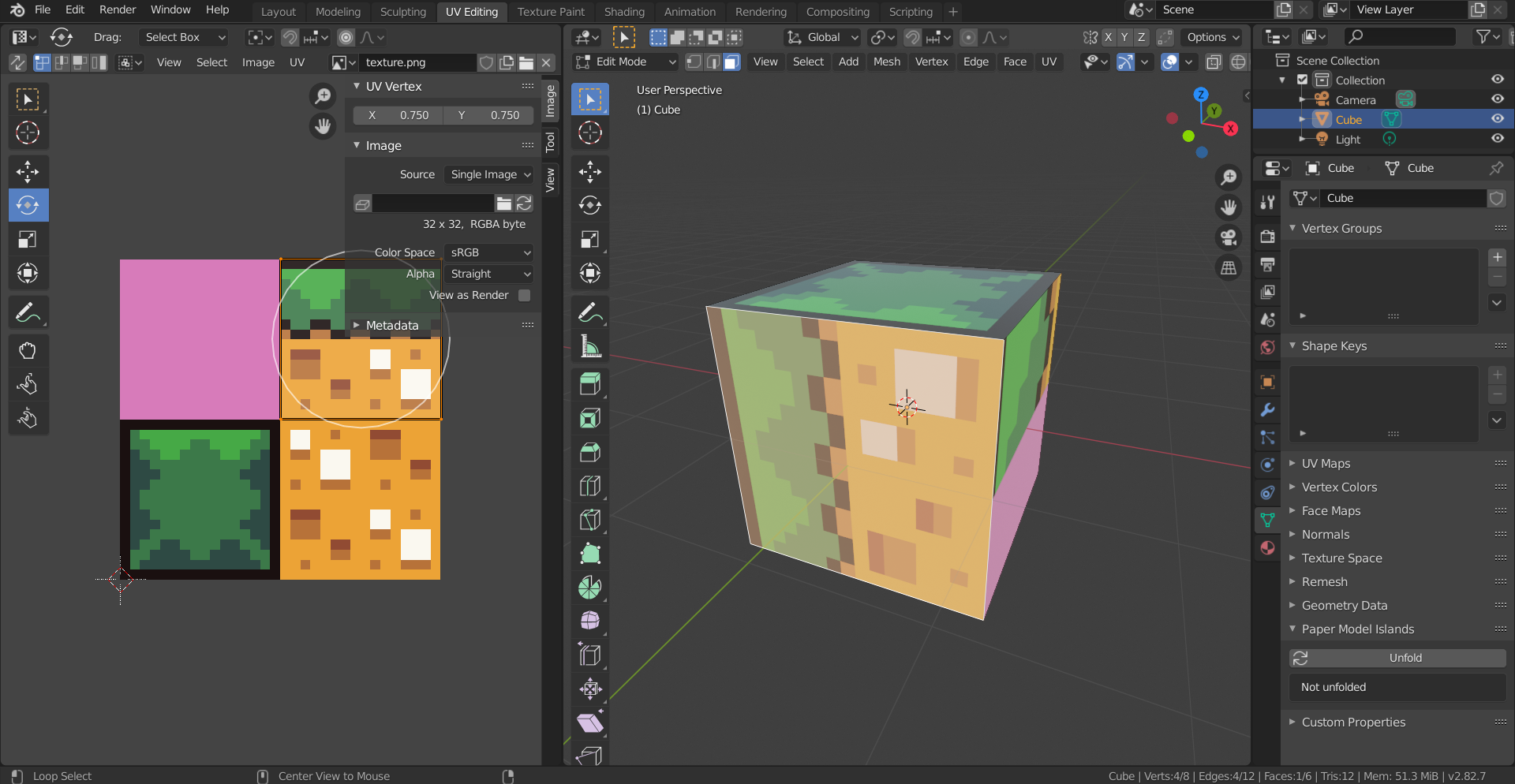The height and width of the screenshot is (784, 1515).
Task: Toggle perspective/orthographic grid icon
Action: tap(1229, 268)
